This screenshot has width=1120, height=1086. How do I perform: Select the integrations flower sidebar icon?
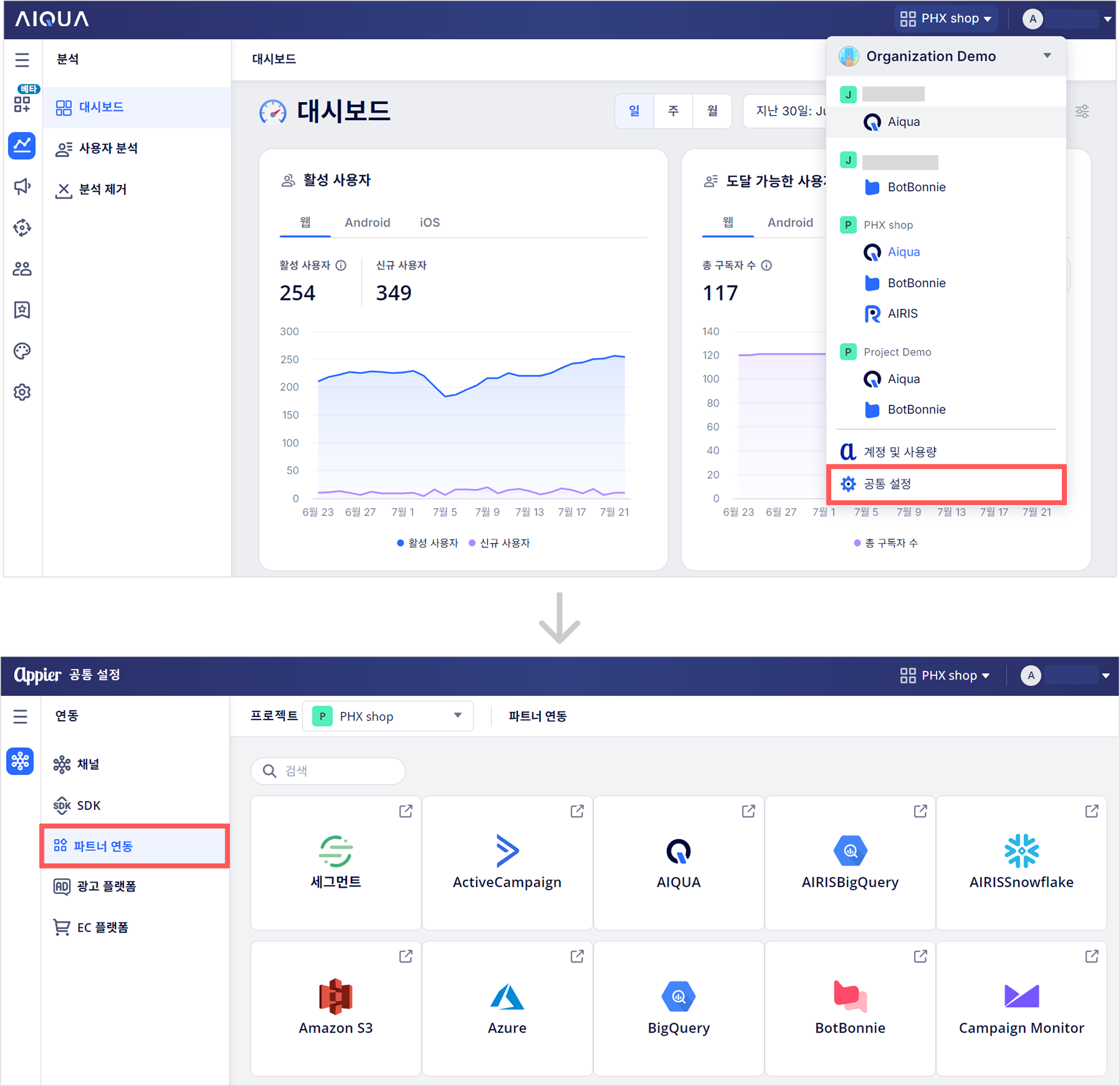pyautogui.click(x=20, y=761)
